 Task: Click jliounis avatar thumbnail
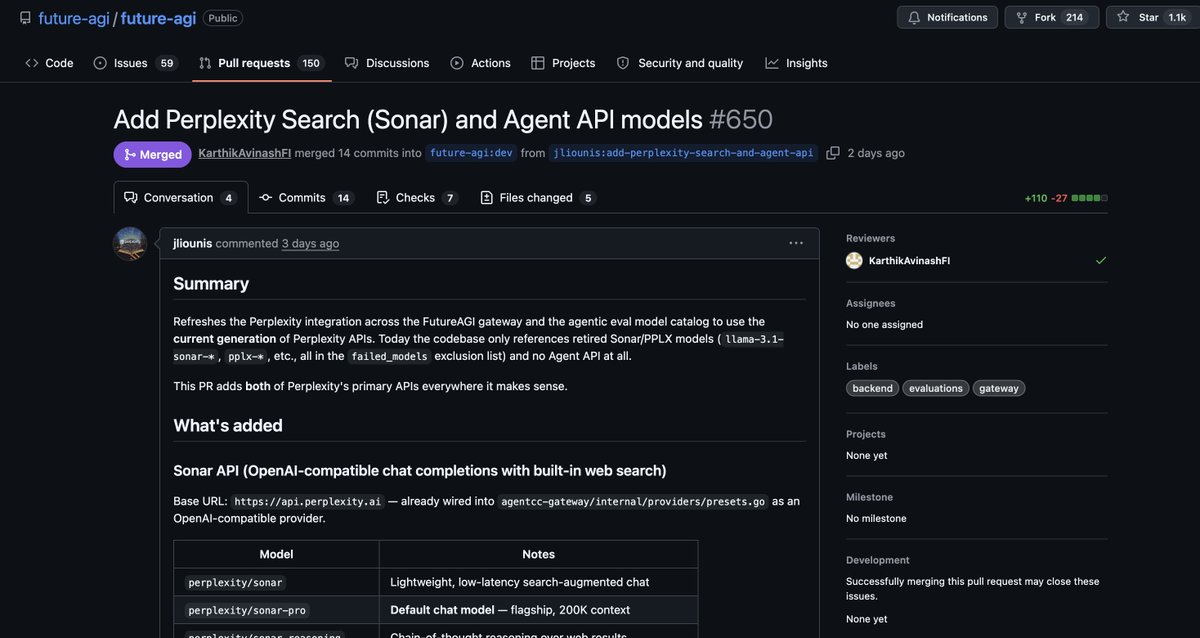tap(130, 244)
